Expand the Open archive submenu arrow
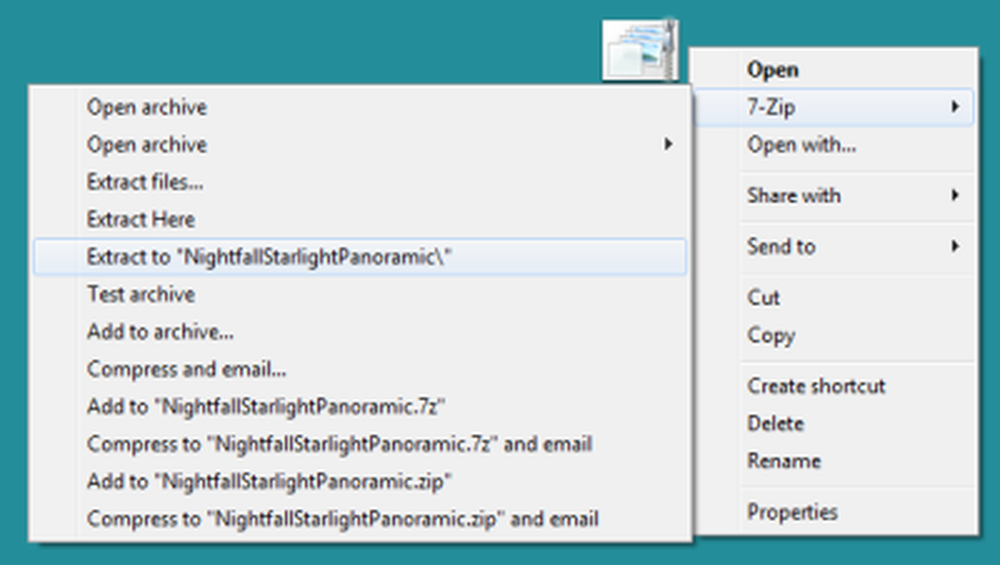The height and width of the screenshot is (565, 1000). click(668, 145)
